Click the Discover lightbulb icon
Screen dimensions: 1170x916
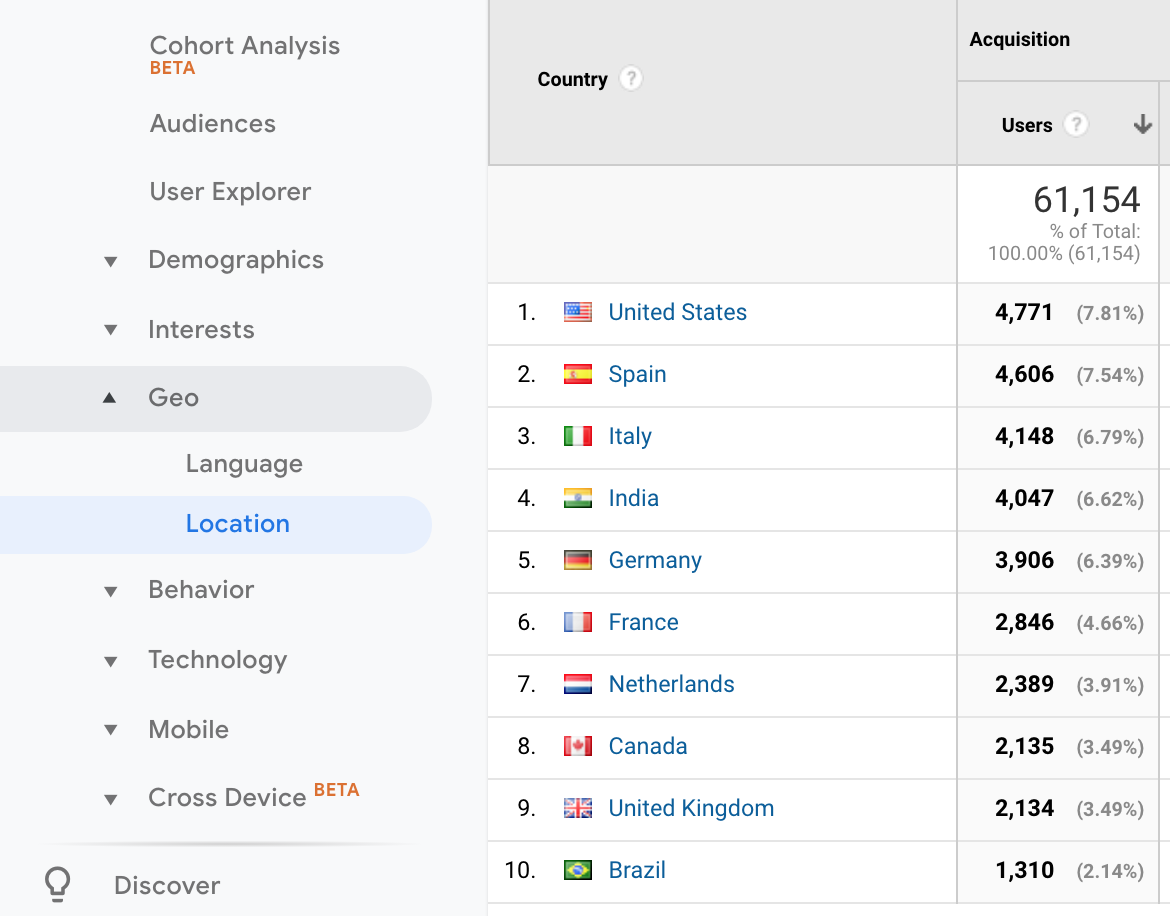click(58, 884)
